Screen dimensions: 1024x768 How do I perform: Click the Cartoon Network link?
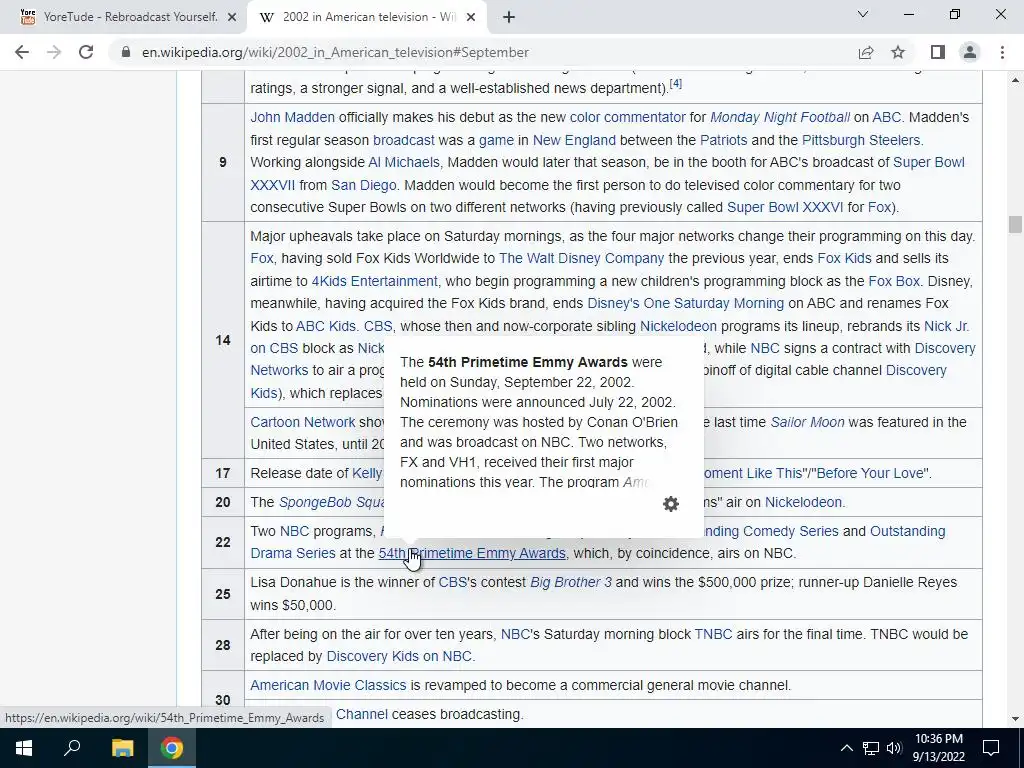click(x=302, y=423)
